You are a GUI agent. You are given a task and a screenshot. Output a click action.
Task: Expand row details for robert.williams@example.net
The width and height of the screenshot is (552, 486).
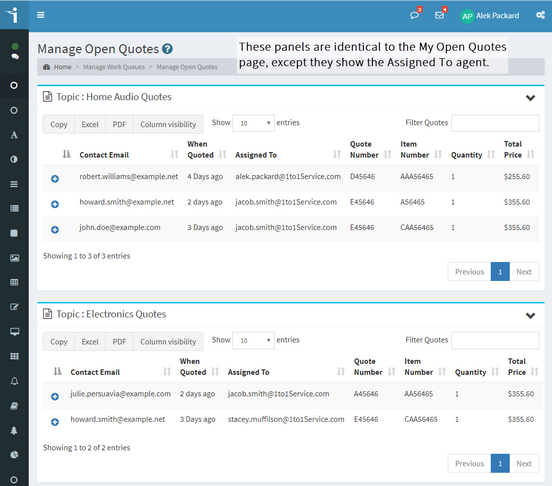tap(55, 179)
